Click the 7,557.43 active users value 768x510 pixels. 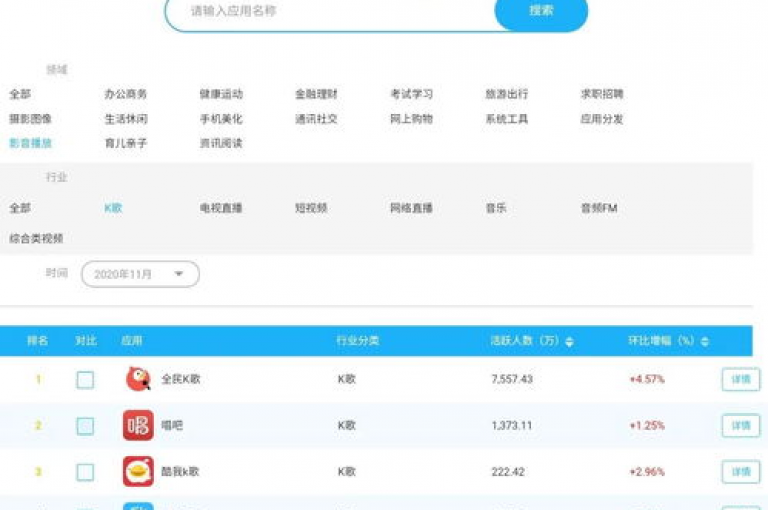point(512,379)
